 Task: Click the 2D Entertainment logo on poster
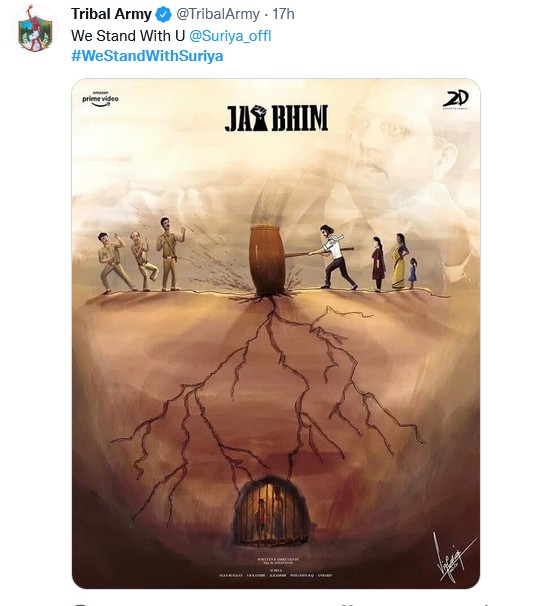point(456,100)
